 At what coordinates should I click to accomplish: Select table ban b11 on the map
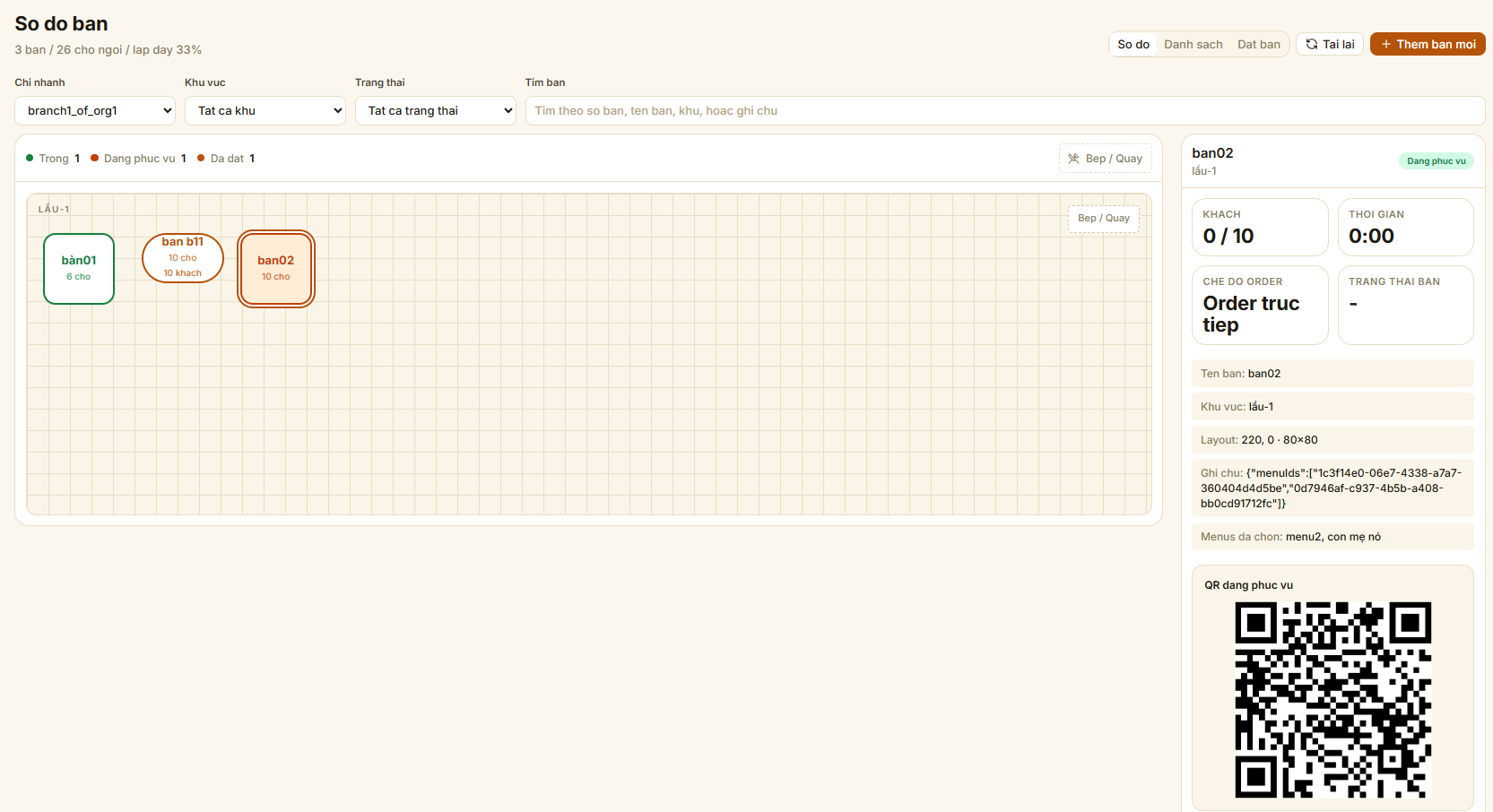[183, 258]
